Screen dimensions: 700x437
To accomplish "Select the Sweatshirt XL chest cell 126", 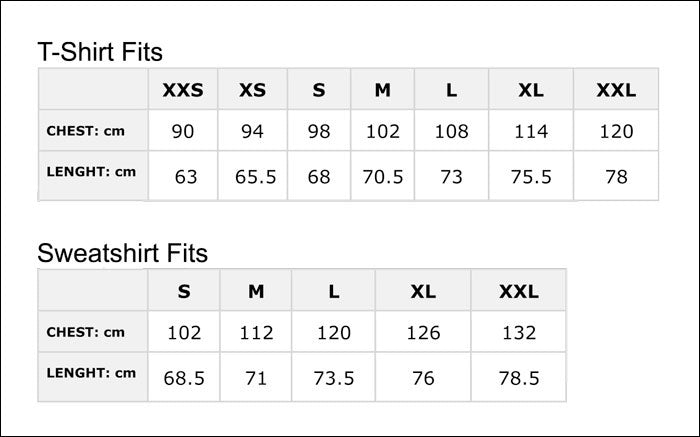I will pos(422,334).
